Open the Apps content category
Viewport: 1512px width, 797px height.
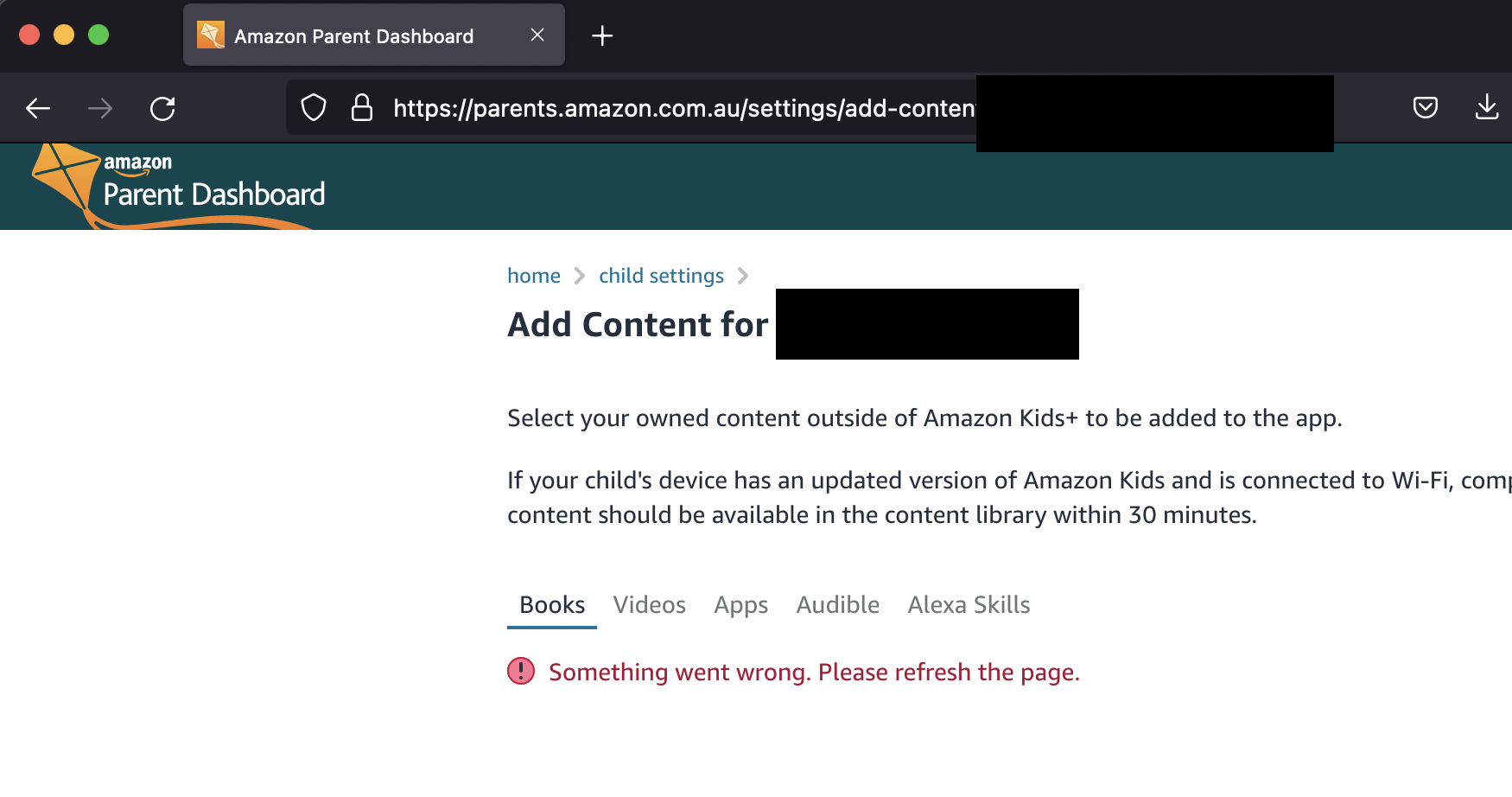point(740,604)
